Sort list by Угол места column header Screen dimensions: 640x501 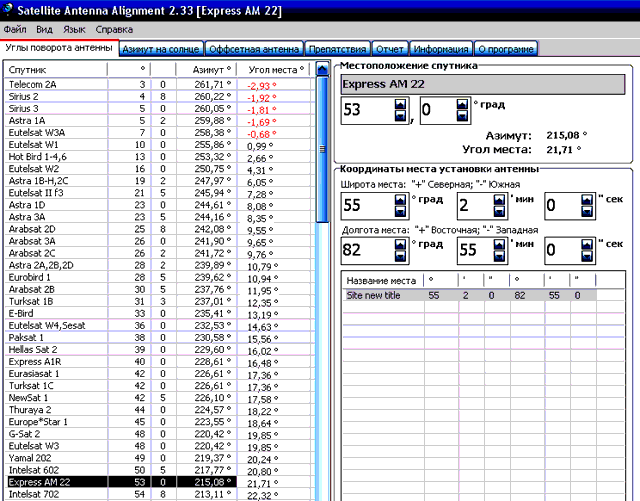[x=273, y=70]
